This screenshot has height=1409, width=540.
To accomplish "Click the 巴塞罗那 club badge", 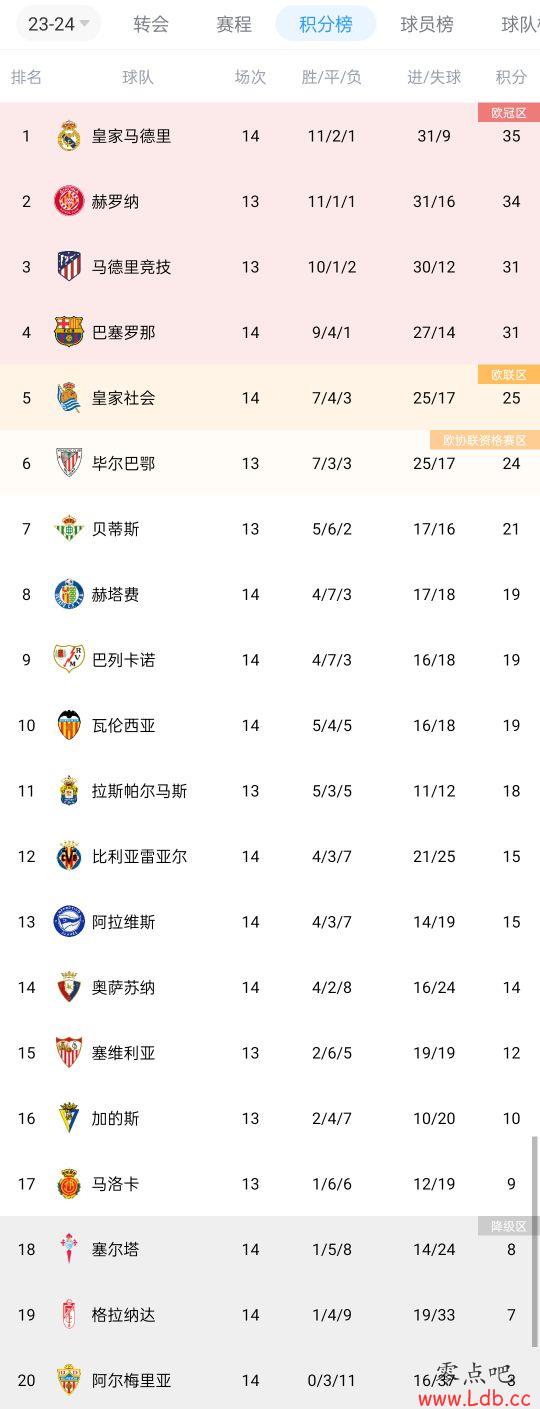I will tap(69, 332).
